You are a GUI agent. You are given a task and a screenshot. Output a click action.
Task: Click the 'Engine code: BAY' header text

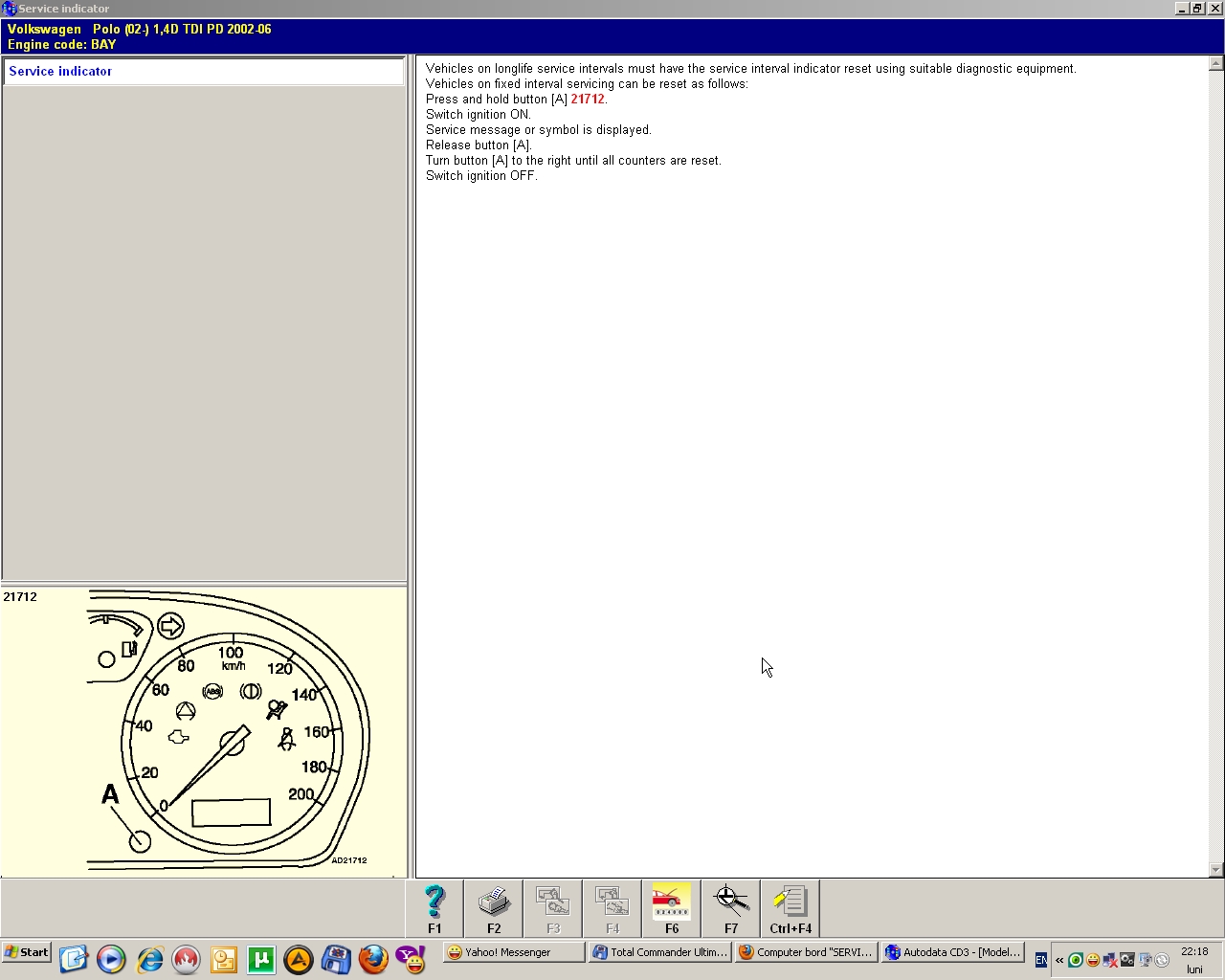coord(62,45)
